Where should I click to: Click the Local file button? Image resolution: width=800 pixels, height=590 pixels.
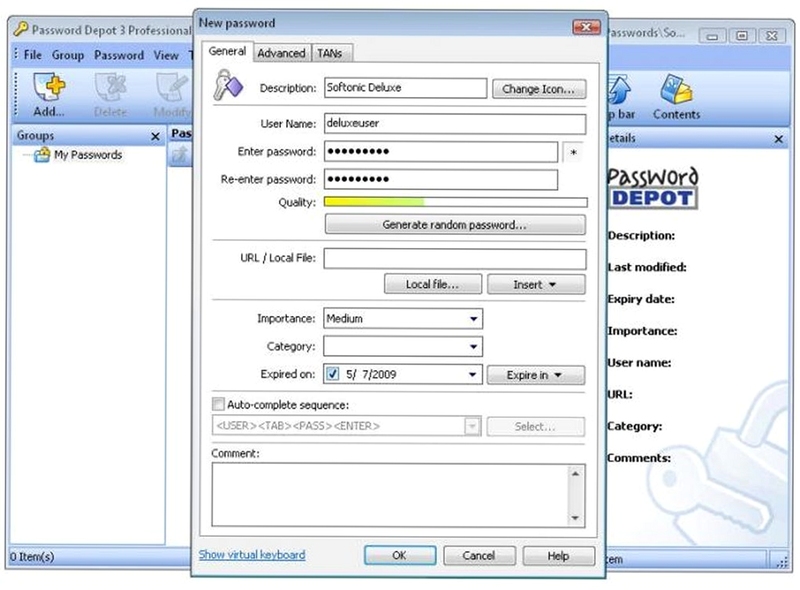point(433,284)
